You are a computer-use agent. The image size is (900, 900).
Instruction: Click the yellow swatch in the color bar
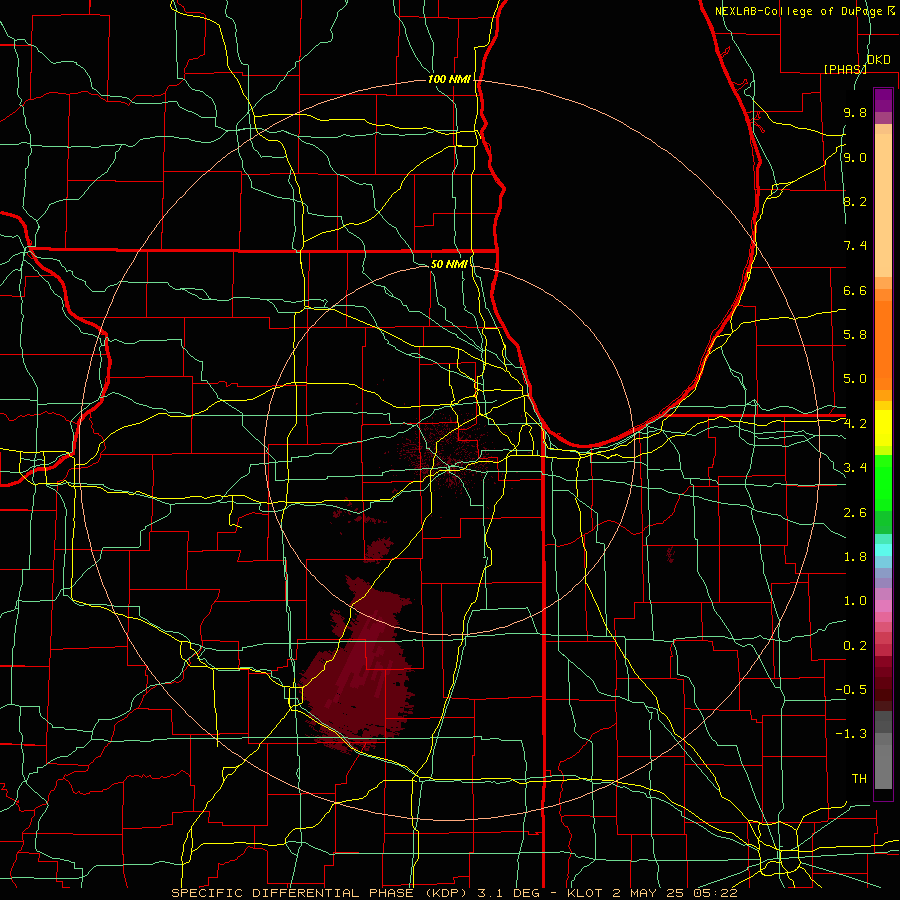pos(883,428)
